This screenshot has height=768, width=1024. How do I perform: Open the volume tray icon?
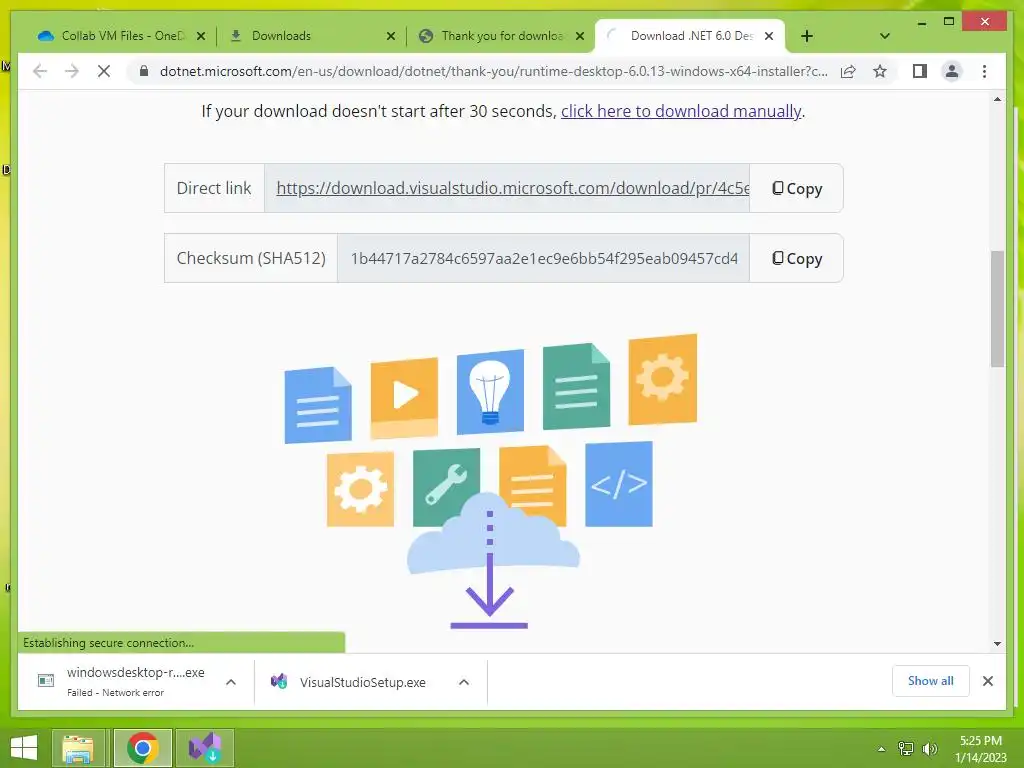click(929, 749)
